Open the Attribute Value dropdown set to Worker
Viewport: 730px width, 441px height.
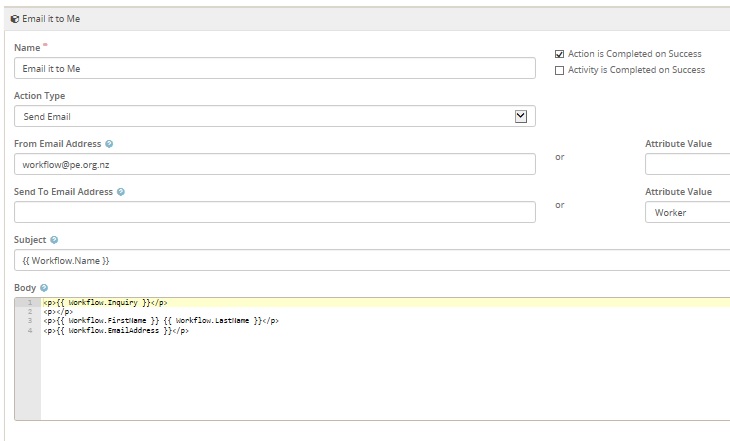pyautogui.click(x=687, y=212)
